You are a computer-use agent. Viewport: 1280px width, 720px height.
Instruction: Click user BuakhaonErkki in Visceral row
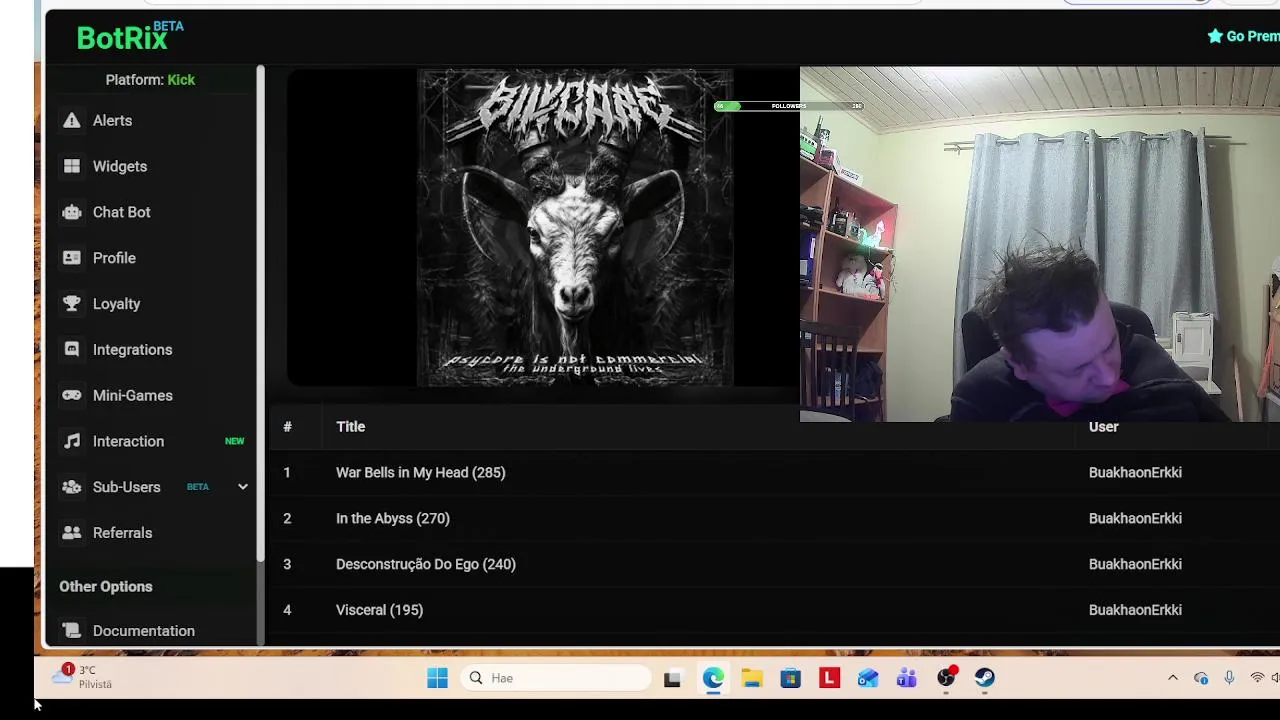click(x=1135, y=610)
